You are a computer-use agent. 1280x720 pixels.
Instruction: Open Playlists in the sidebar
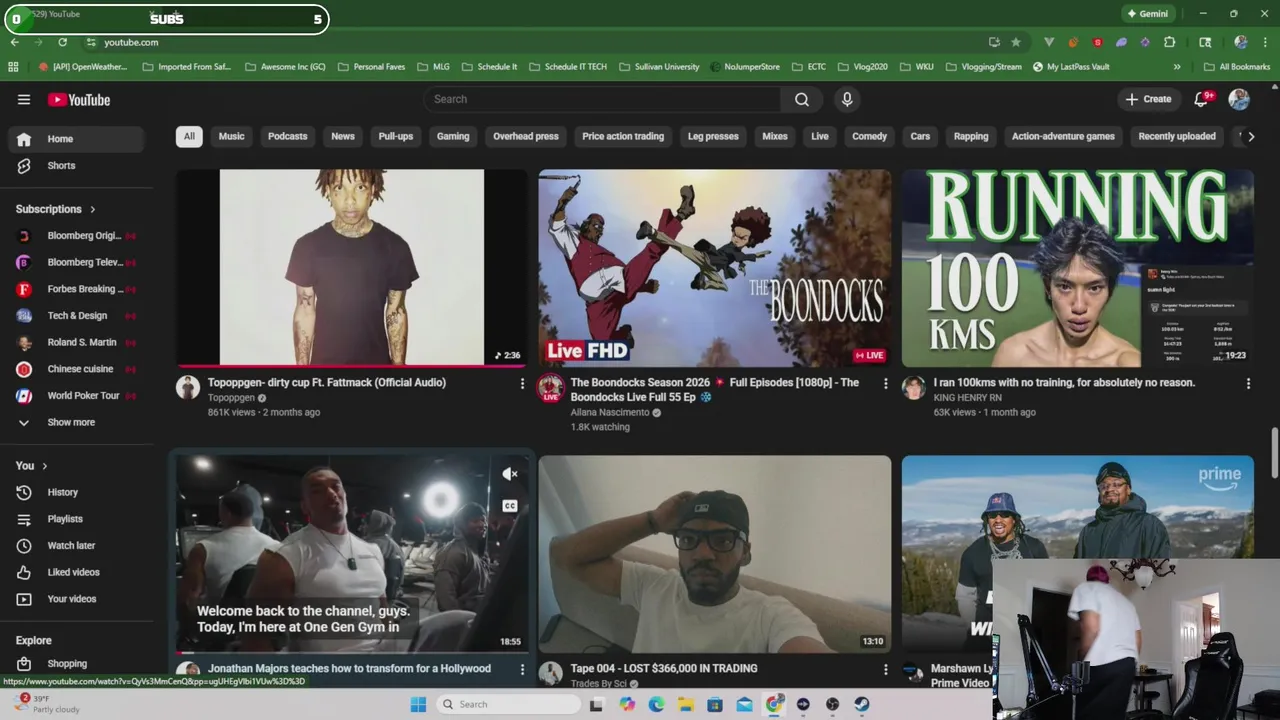(76, 519)
